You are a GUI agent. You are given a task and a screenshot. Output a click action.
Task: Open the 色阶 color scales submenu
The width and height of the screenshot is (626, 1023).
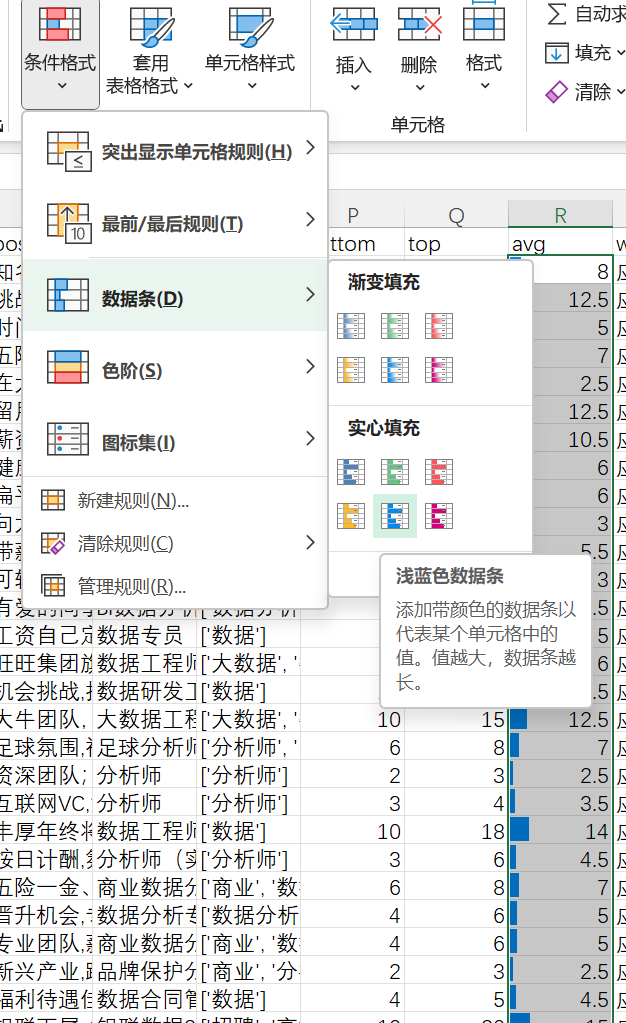175,369
